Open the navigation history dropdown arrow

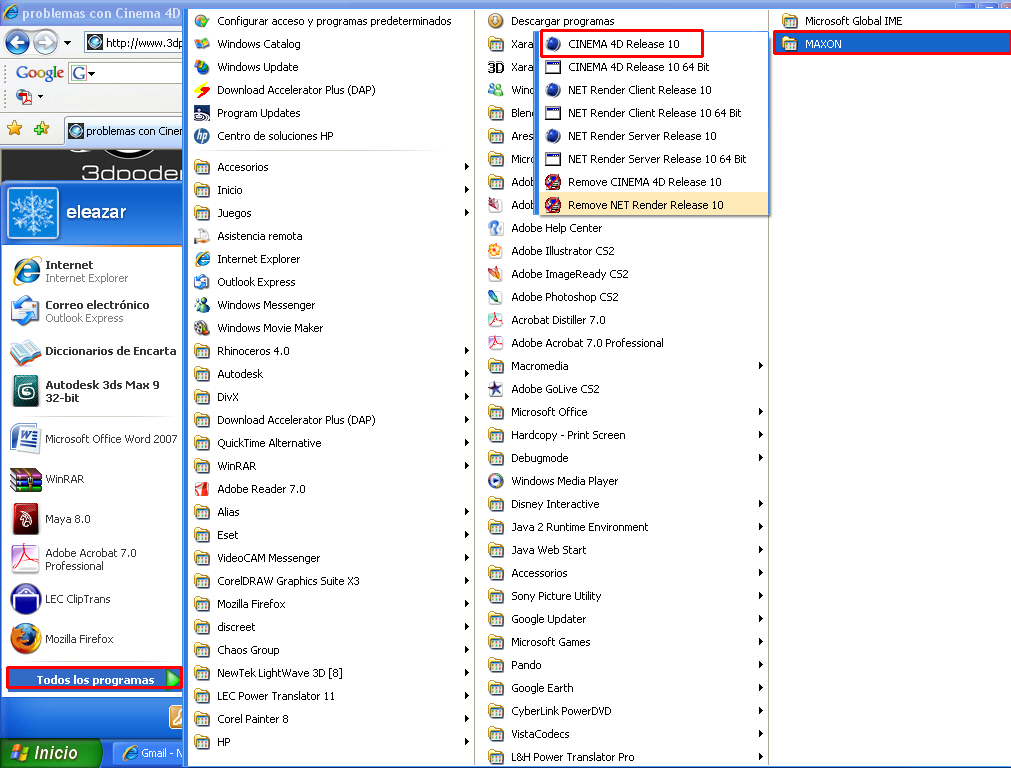(x=67, y=43)
